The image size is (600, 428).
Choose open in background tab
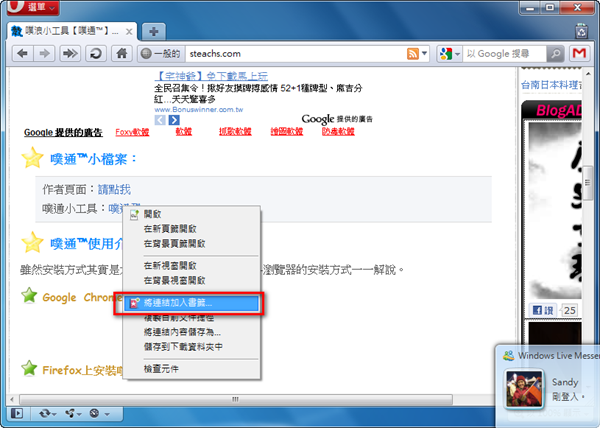click(x=193, y=243)
